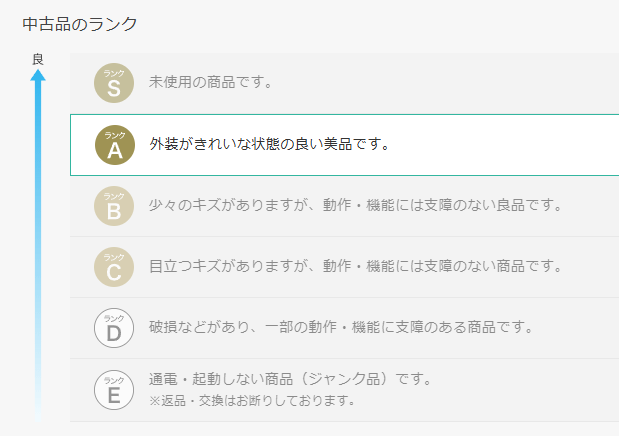
Task: Select the 目立つキズがありますが row text
Action: [x=355, y=266]
